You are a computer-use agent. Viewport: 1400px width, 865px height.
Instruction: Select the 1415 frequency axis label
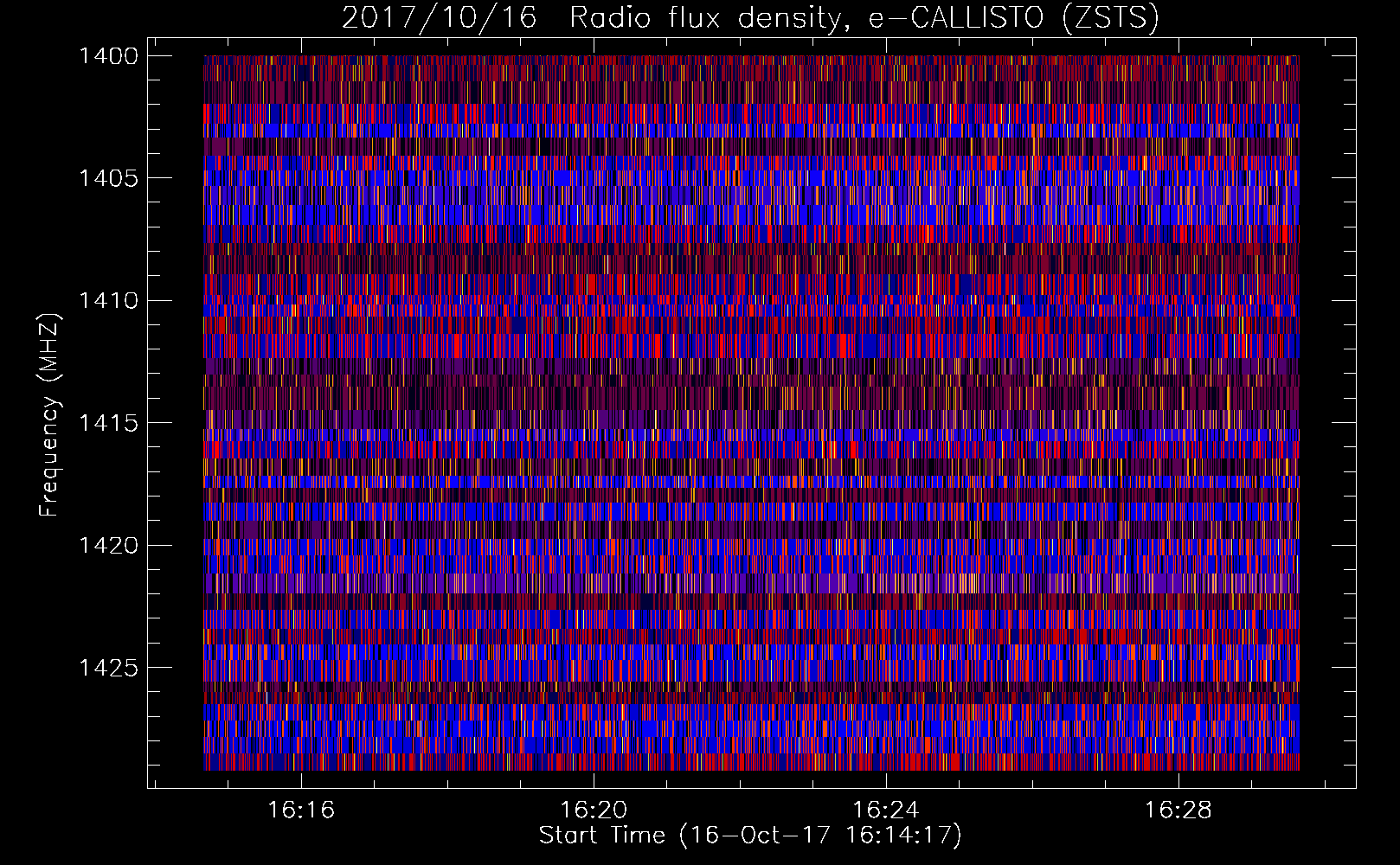[x=108, y=423]
